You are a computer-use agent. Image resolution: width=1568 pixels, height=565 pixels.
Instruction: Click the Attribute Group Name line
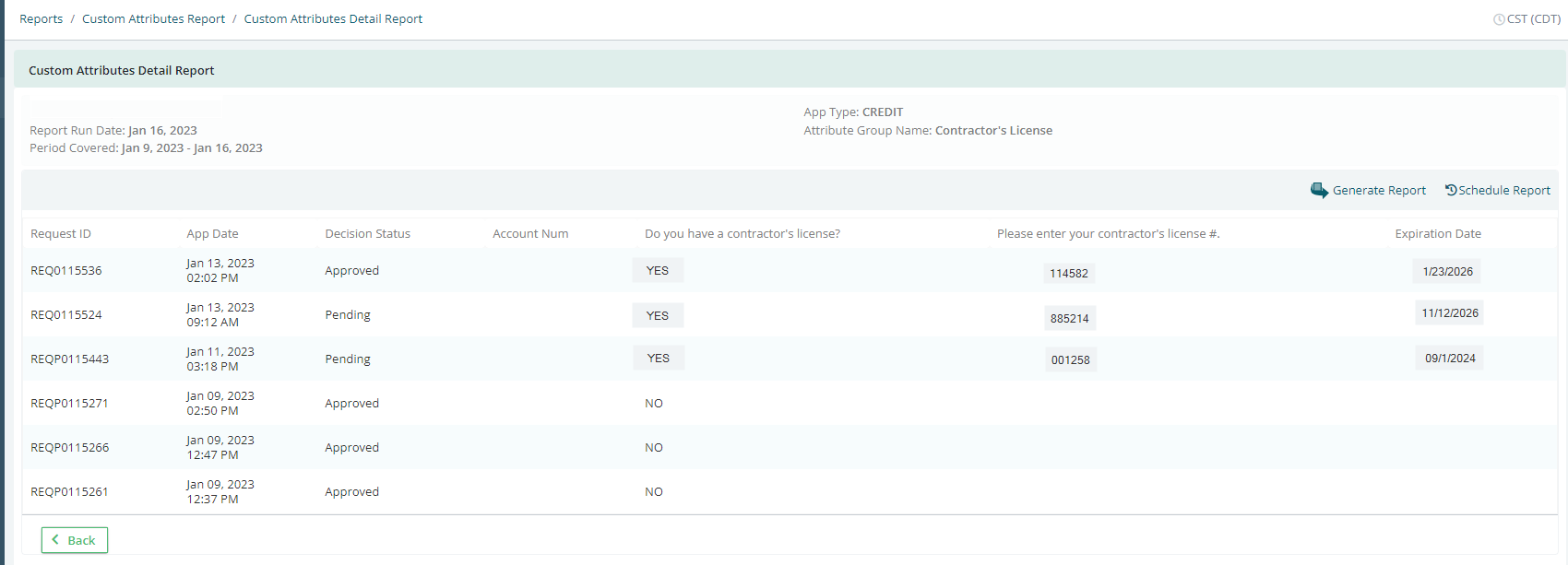tap(928, 130)
